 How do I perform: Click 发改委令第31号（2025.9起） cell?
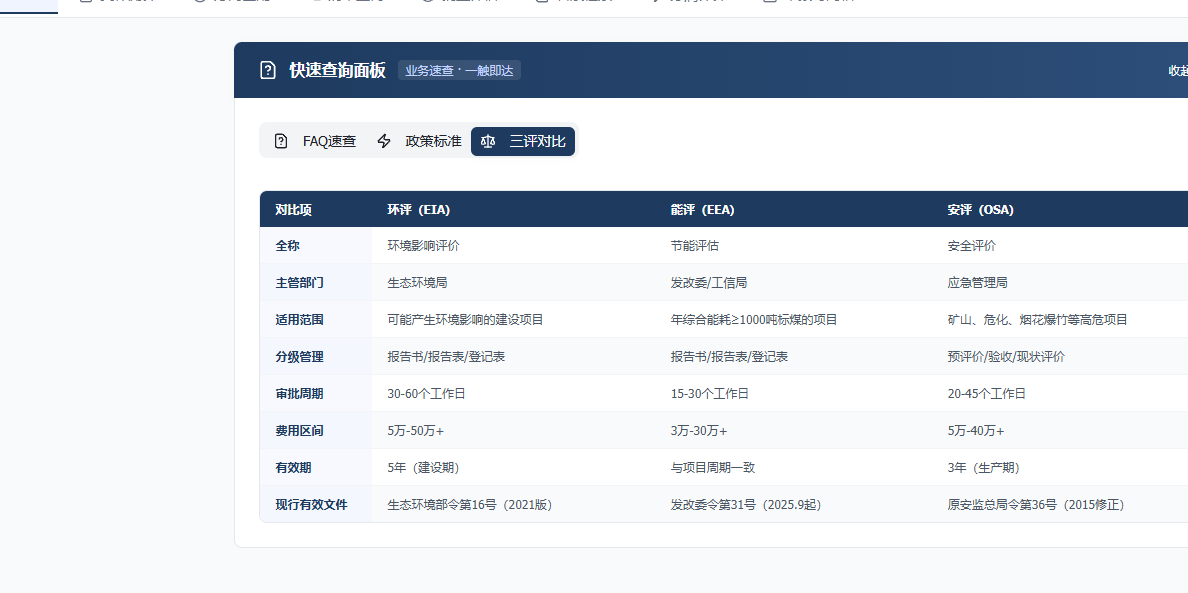click(x=746, y=504)
